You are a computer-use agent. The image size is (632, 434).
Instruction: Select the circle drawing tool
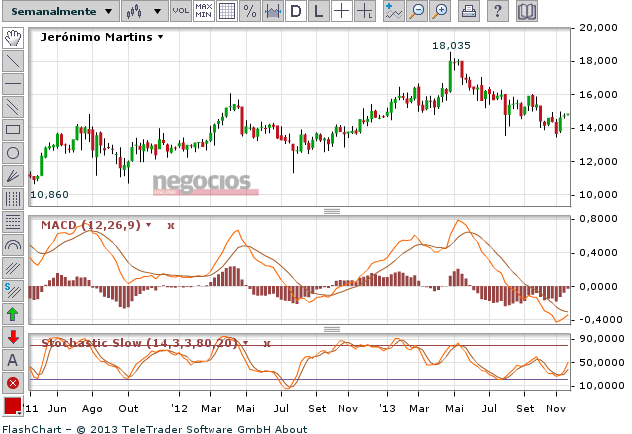coord(13,153)
